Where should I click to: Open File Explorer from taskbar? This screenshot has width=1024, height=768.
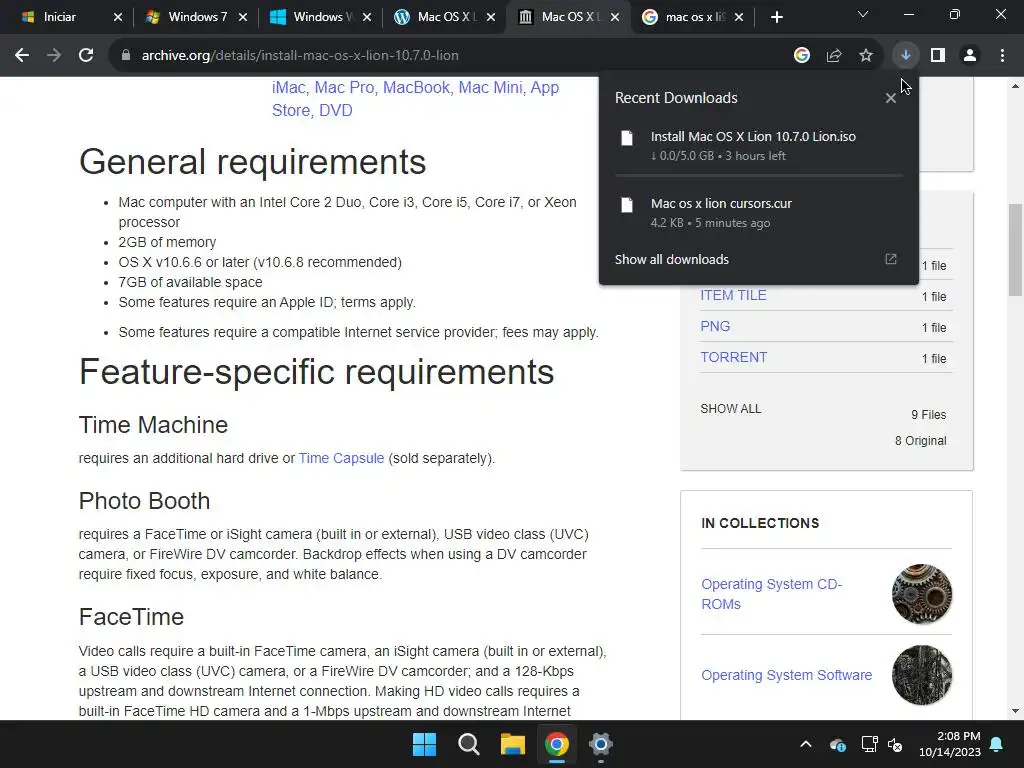(x=513, y=744)
